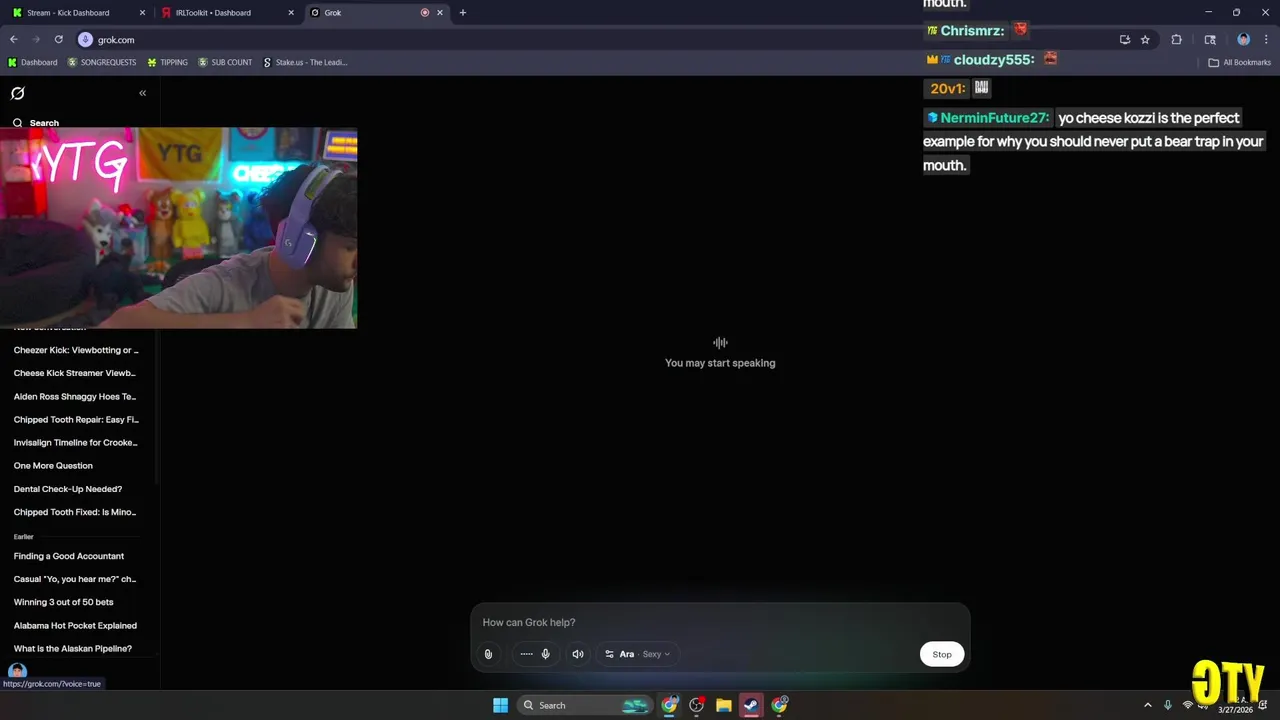Open 'Dental Check-Up Needed?' conversation
The image size is (1280, 720).
68,489
